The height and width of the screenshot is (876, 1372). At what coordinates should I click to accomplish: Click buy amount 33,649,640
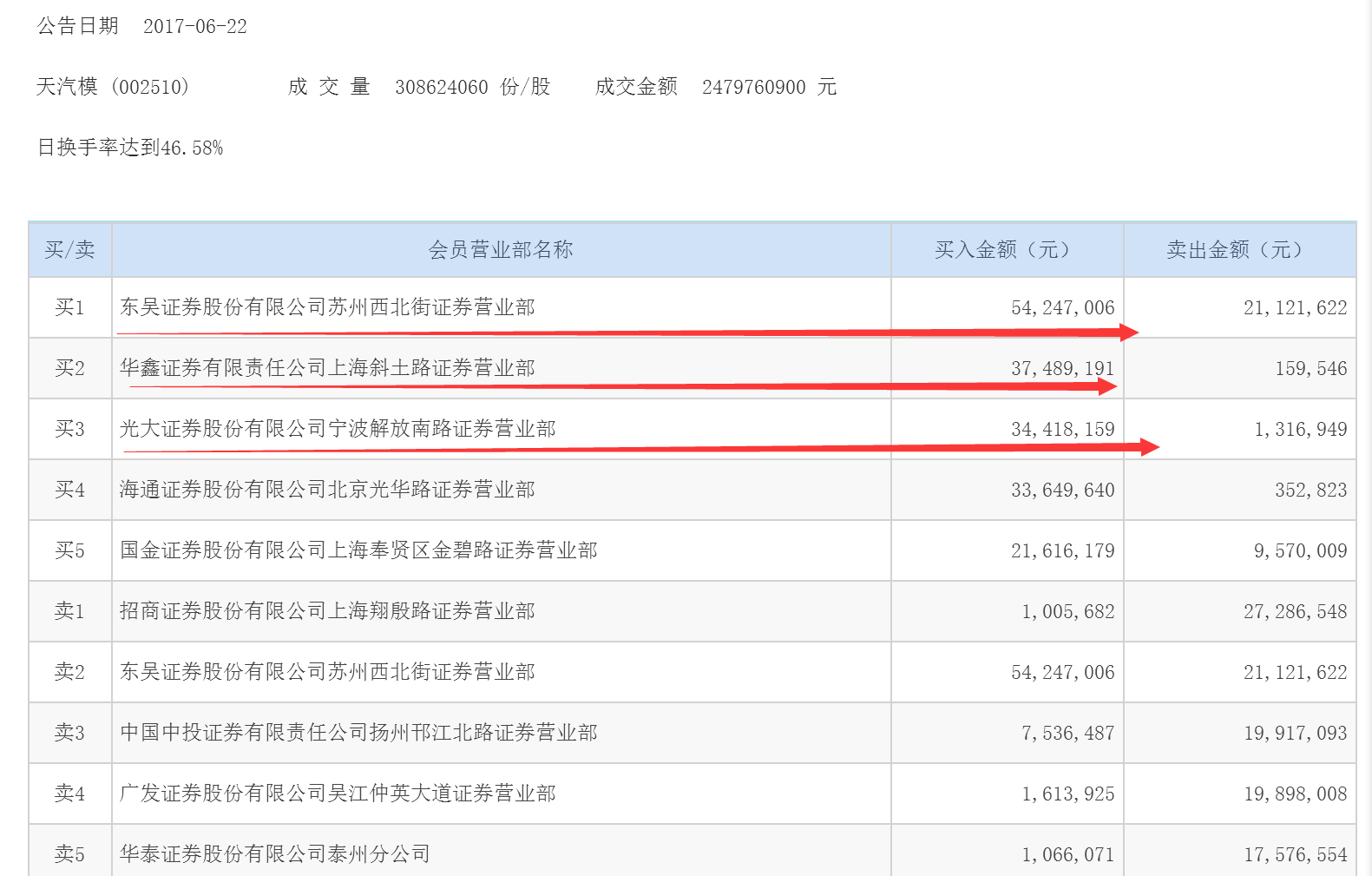[x=1063, y=490]
